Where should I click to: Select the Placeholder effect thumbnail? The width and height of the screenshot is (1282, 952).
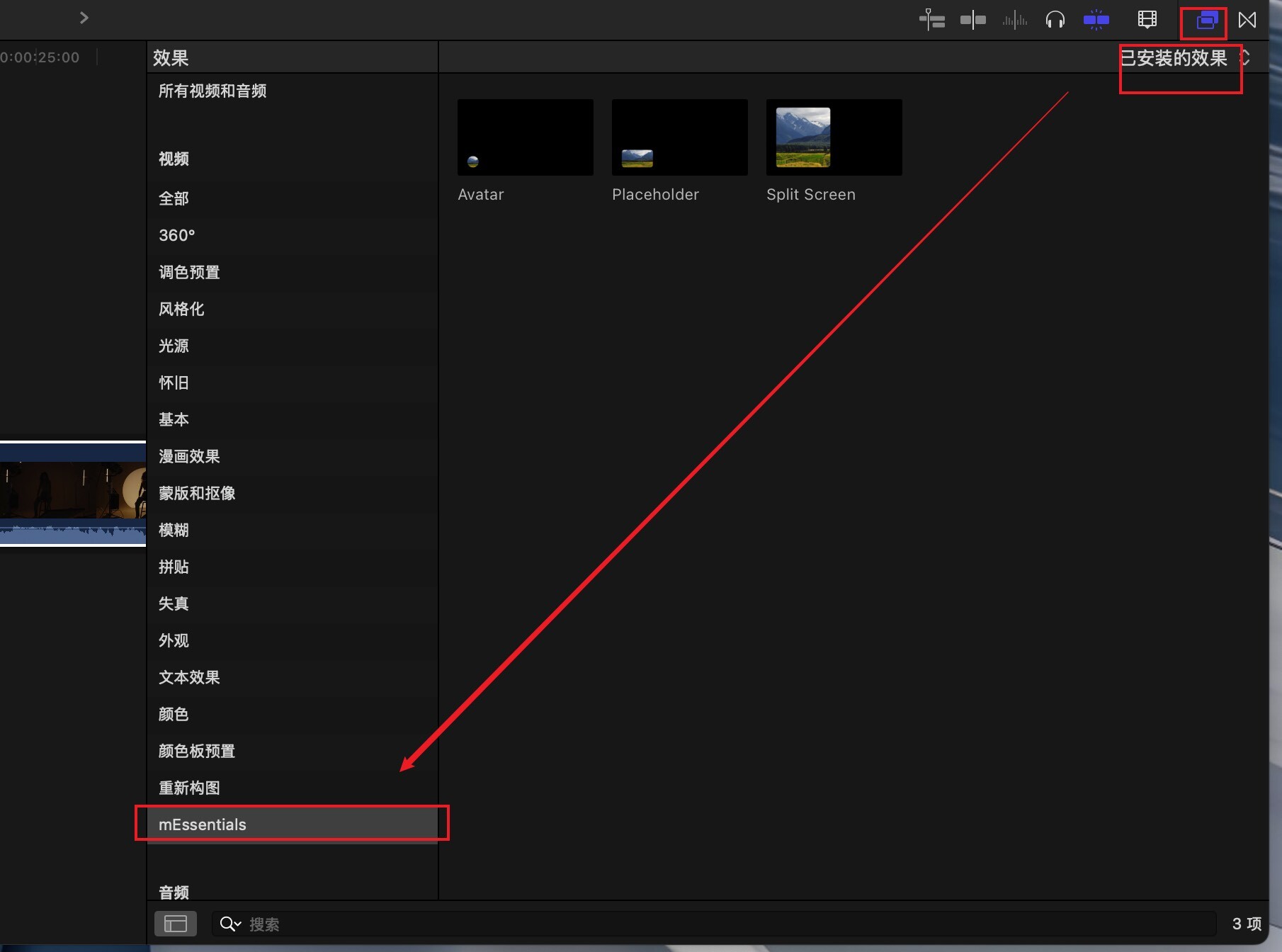(x=680, y=137)
